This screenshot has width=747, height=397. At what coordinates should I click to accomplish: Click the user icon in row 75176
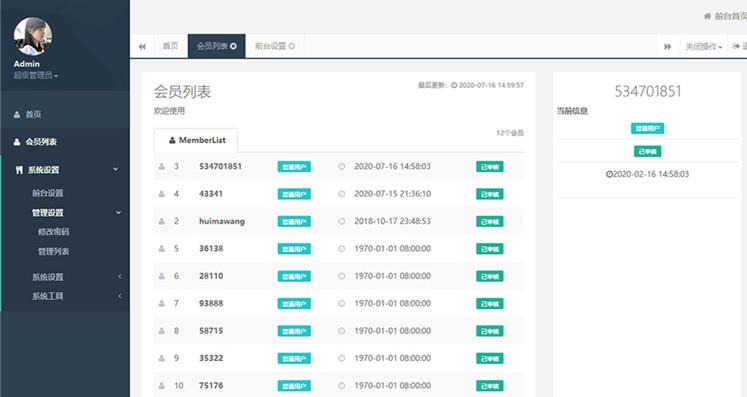tap(162, 386)
